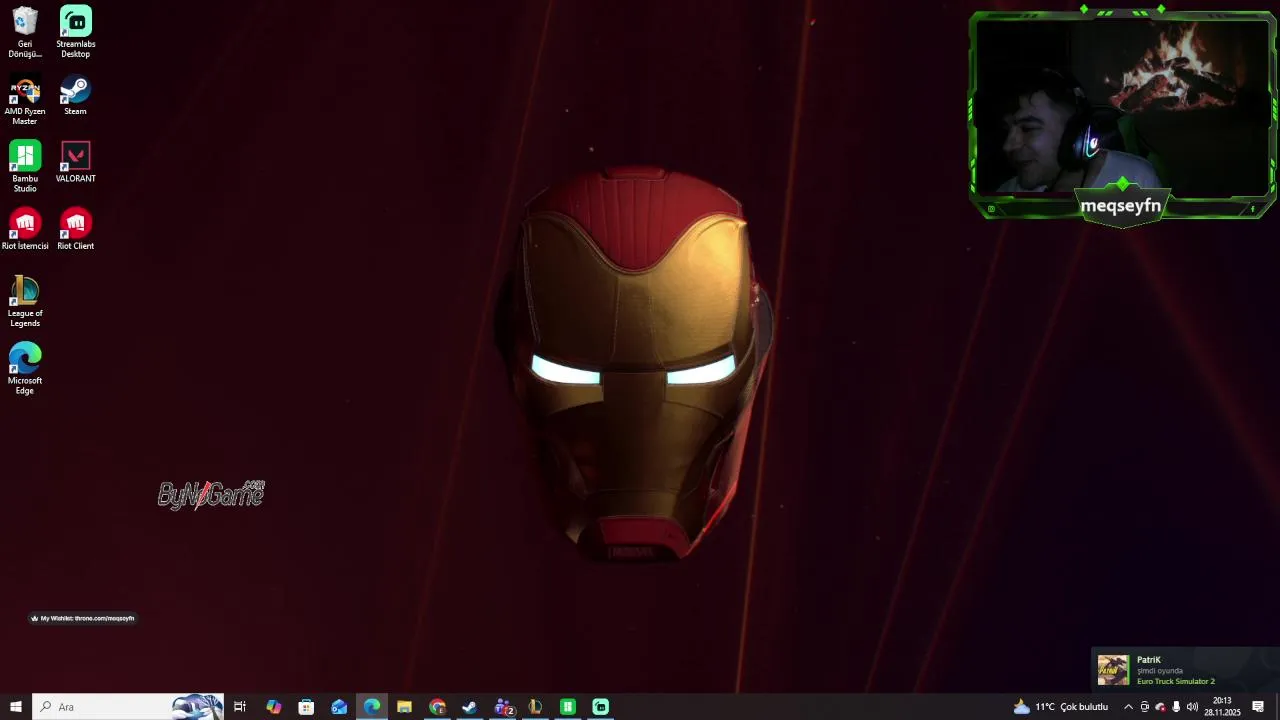Select the Recycle Bin (Geri Dönüşüm) desktop icon
The width and height of the screenshot is (1280, 720).
pyautogui.click(x=25, y=33)
